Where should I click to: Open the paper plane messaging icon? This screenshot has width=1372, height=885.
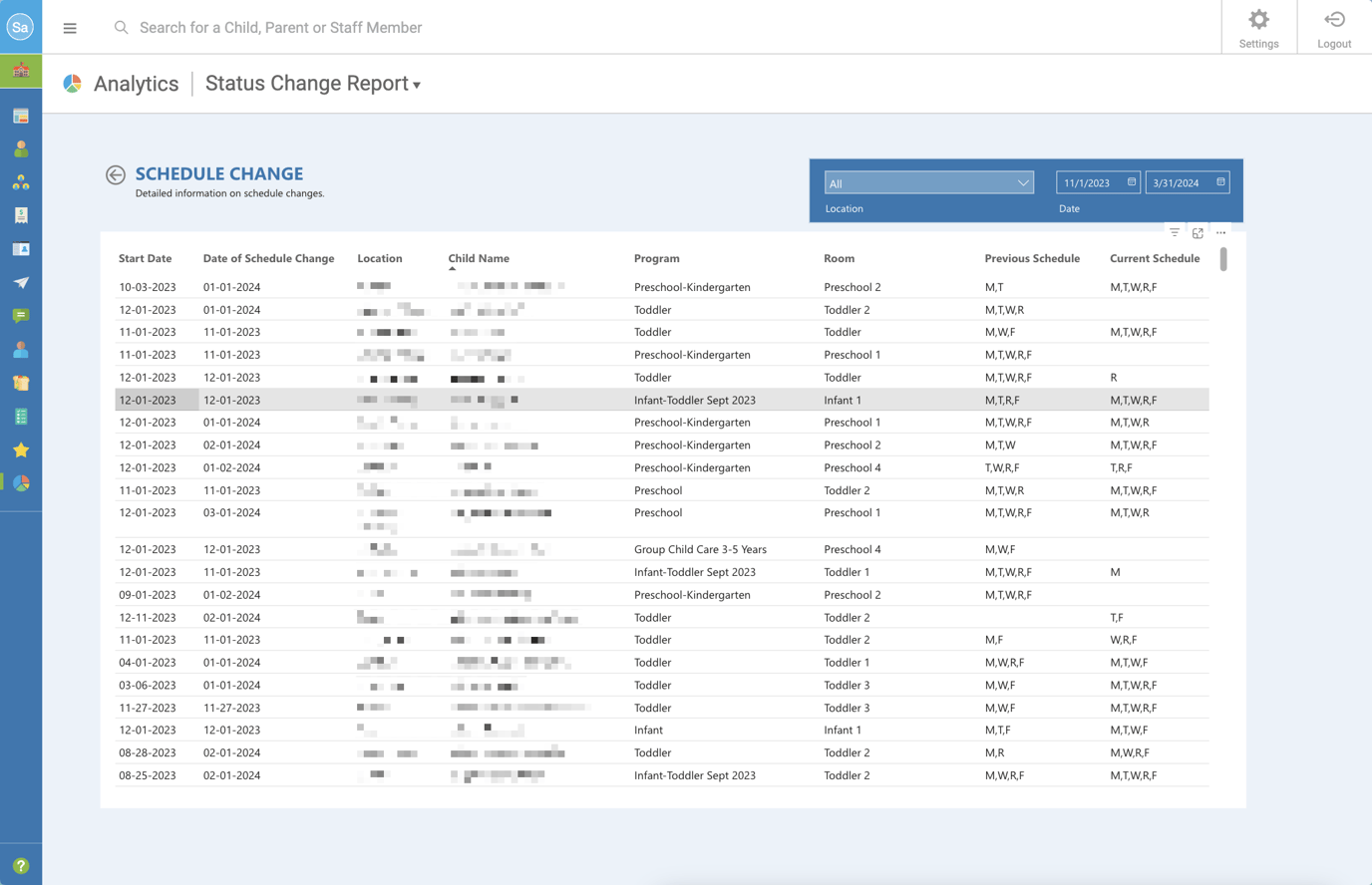pos(20,282)
